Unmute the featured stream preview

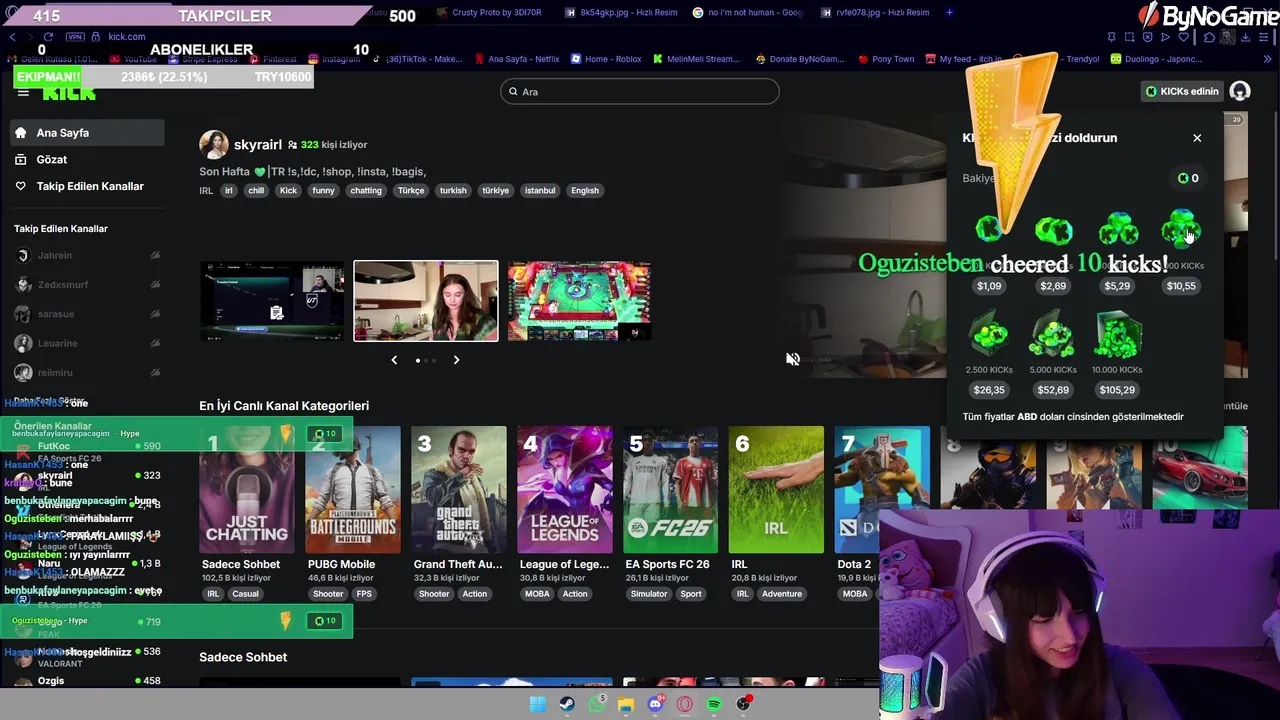coord(792,359)
